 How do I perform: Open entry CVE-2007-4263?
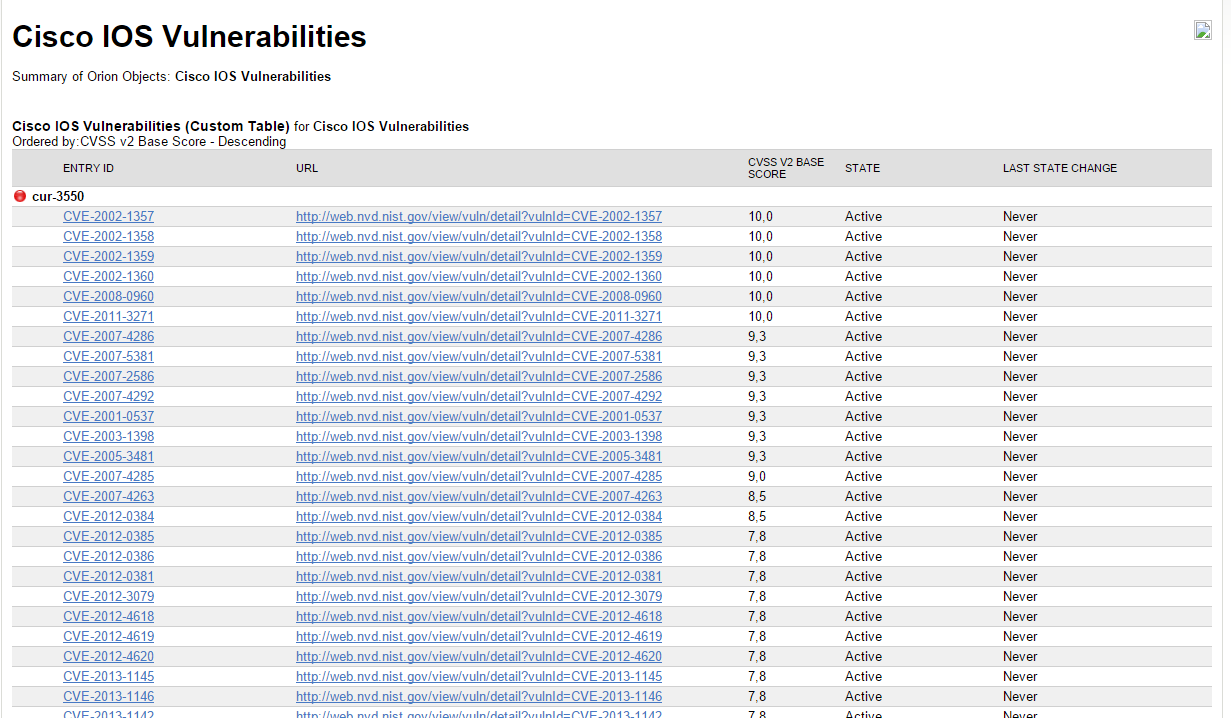108,496
